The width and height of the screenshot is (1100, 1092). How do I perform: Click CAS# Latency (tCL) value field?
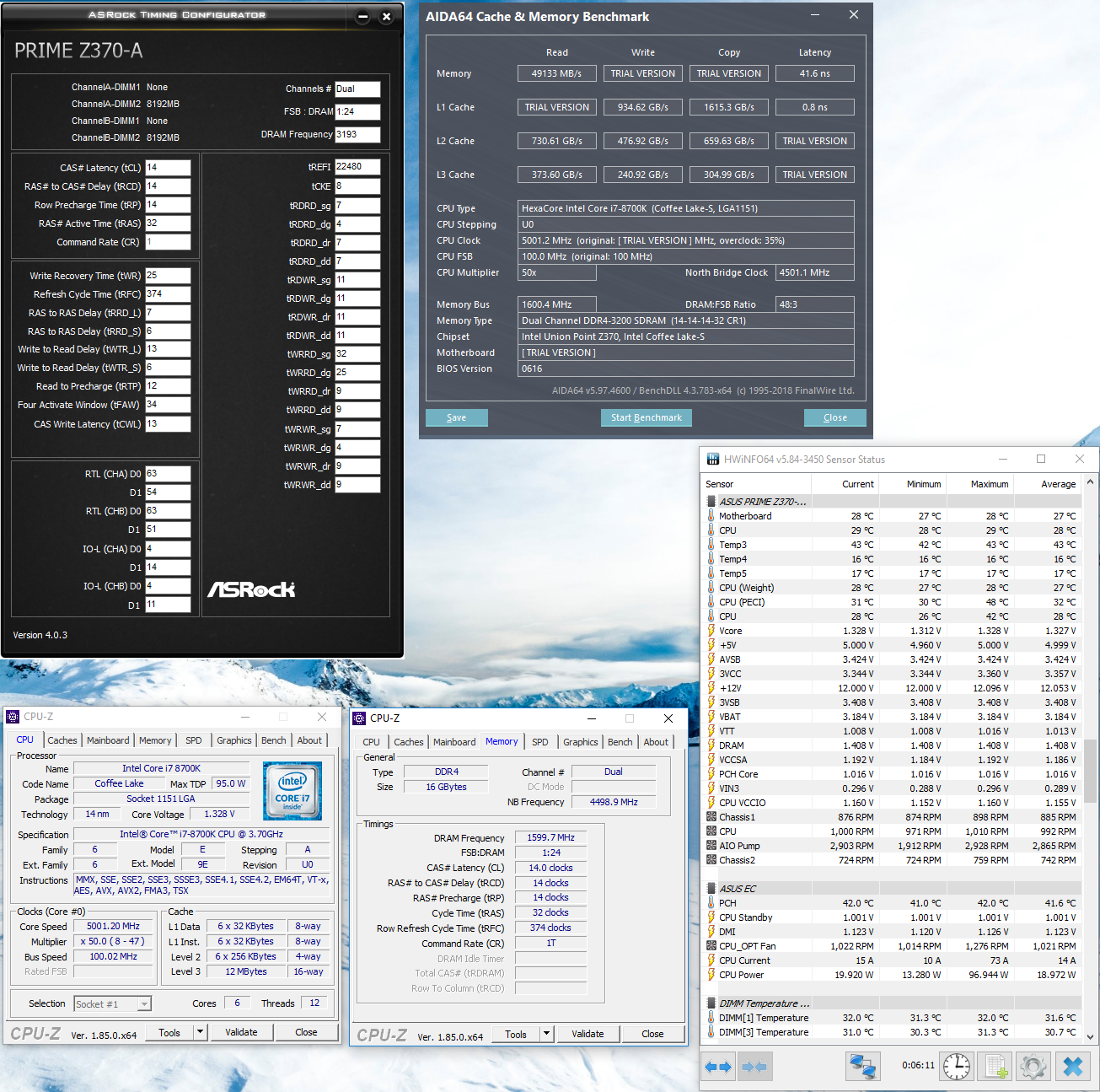[x=168, y=168]
